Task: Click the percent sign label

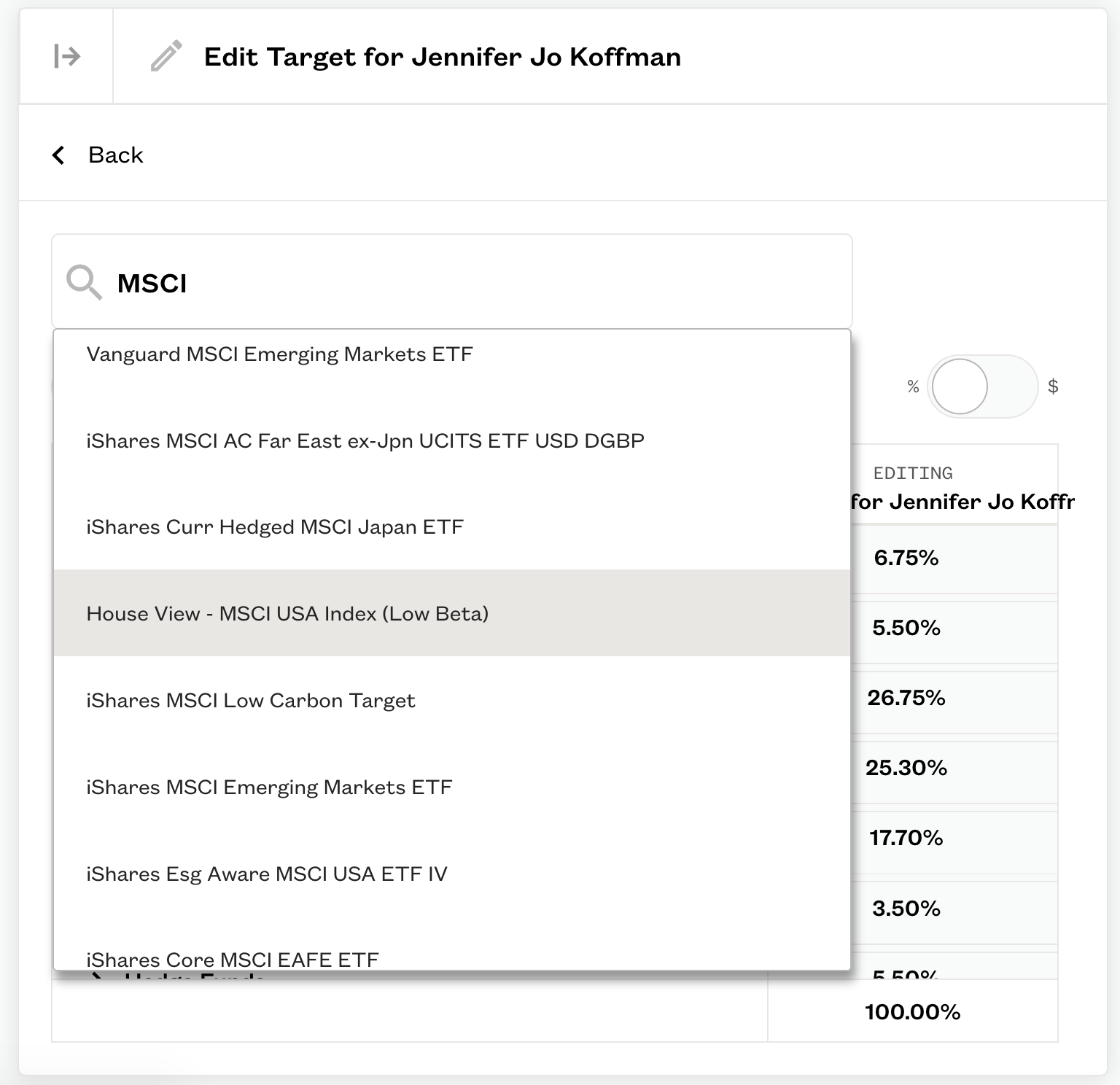Action: click(913, 386)
